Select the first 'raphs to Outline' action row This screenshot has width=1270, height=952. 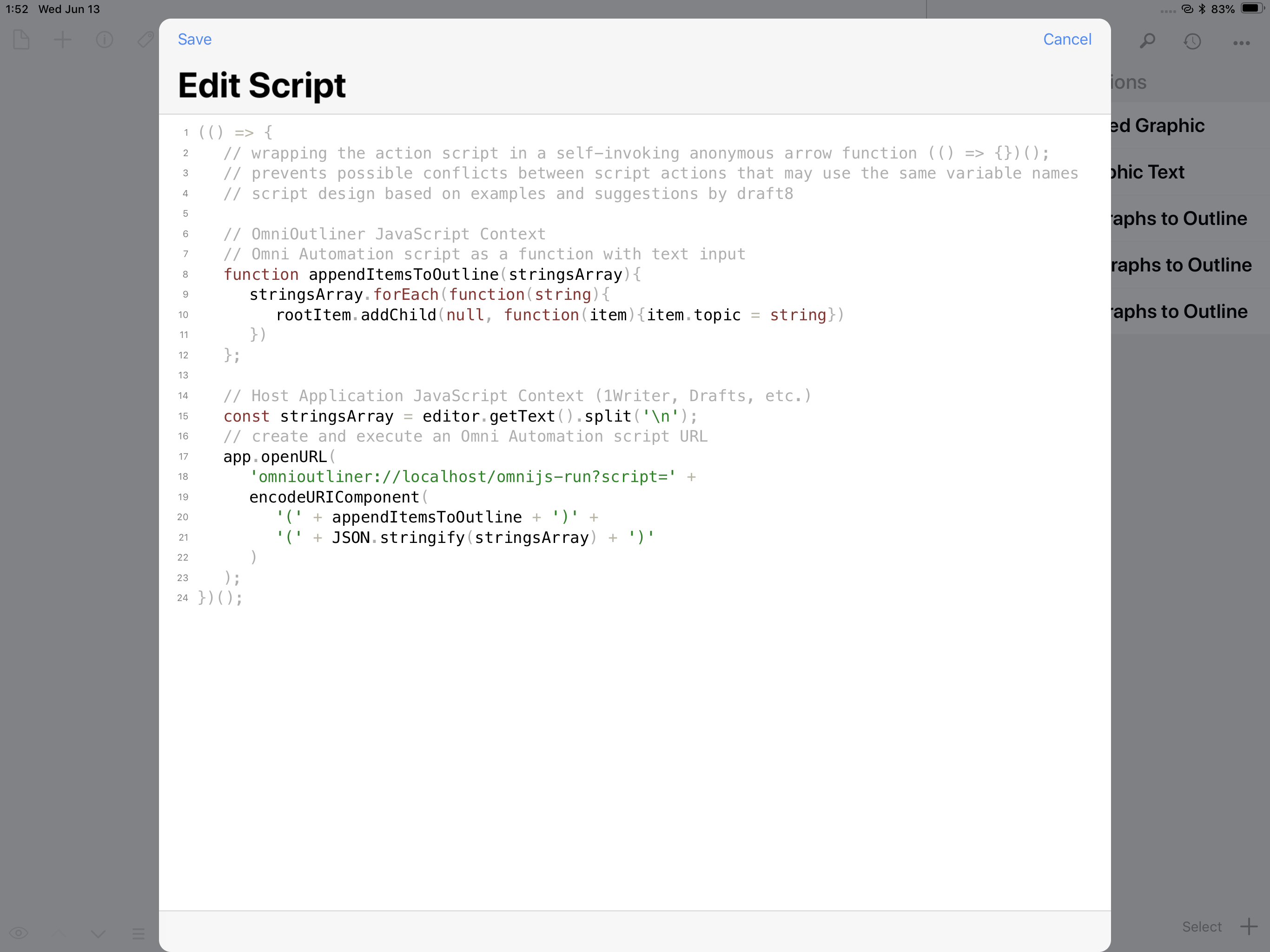(x=1190, y=219)
